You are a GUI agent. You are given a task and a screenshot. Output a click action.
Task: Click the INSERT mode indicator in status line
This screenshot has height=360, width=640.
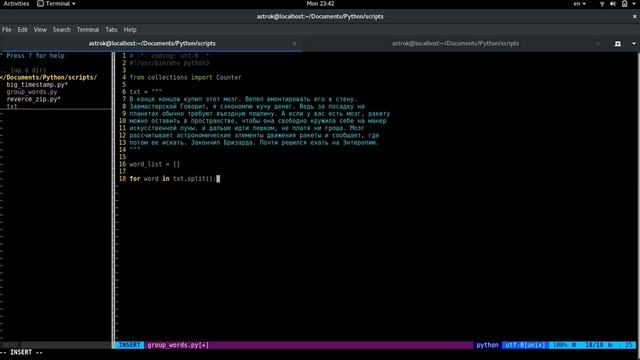[x=129, y=345]
